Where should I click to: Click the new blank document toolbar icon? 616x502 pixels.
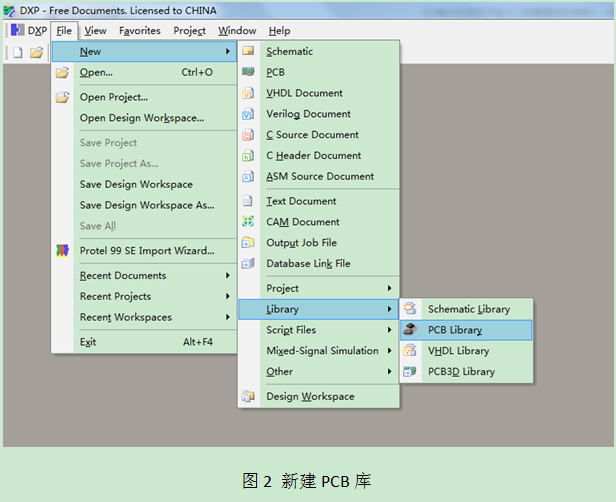pyautogui.click(x=18, y=52)
